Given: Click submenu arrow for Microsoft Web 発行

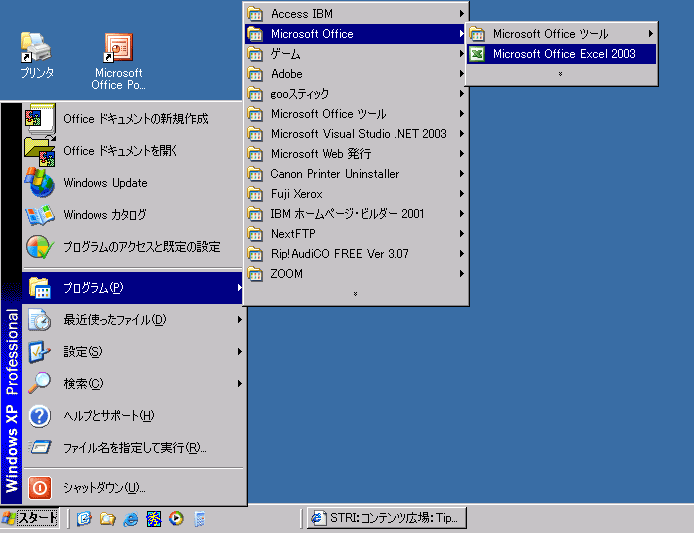Looking at the screenshot, I should 461,154.
